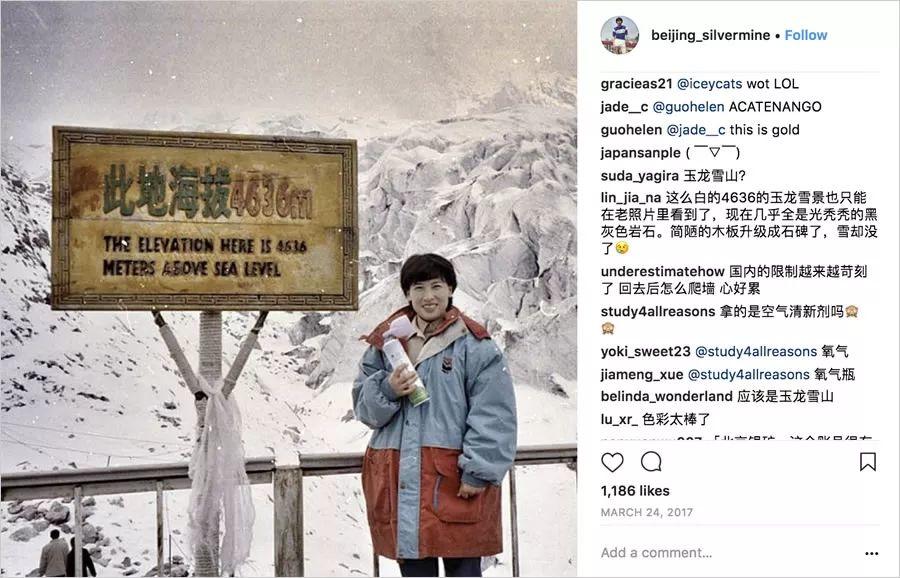
Task: Visit japansanple commenter profile
Action: 641,153
